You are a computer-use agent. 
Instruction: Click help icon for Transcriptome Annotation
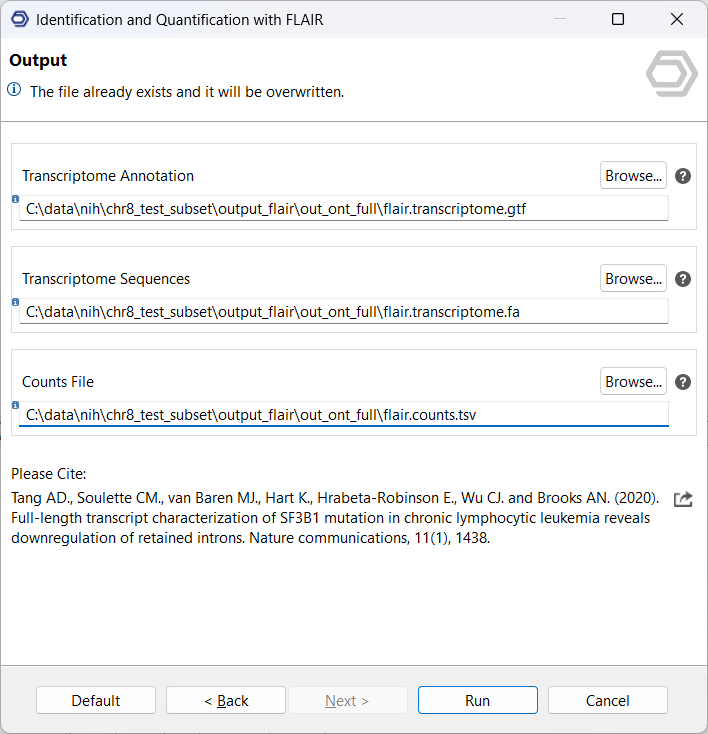683,176
